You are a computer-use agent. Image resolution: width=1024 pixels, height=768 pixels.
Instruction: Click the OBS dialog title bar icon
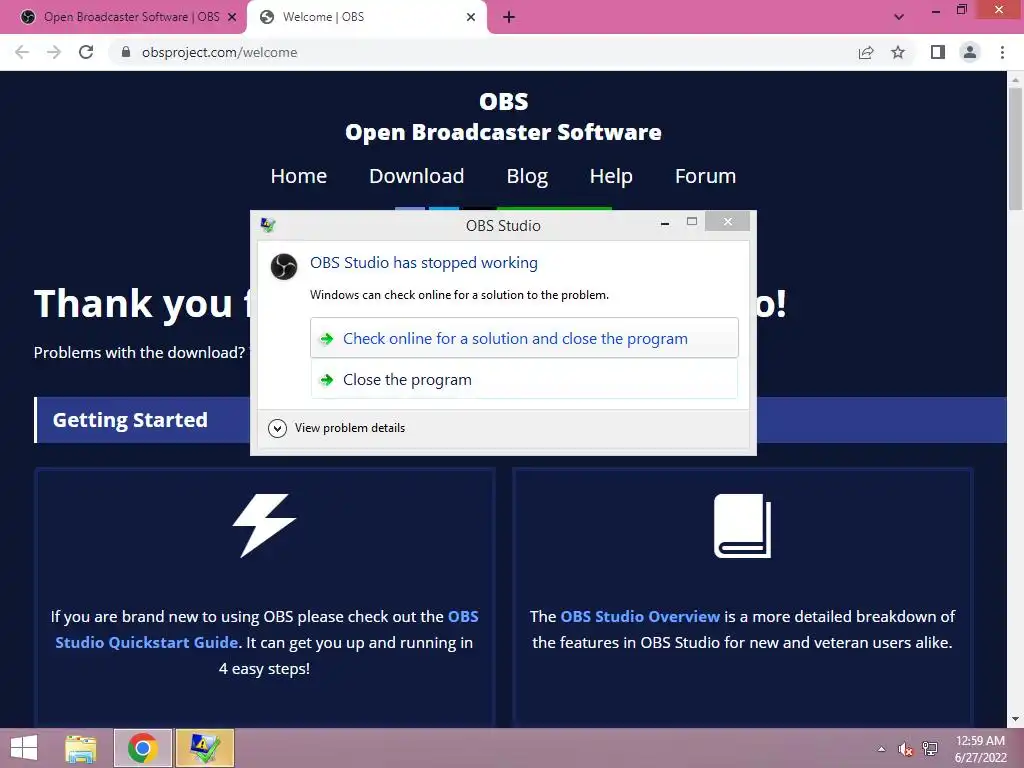268,225
